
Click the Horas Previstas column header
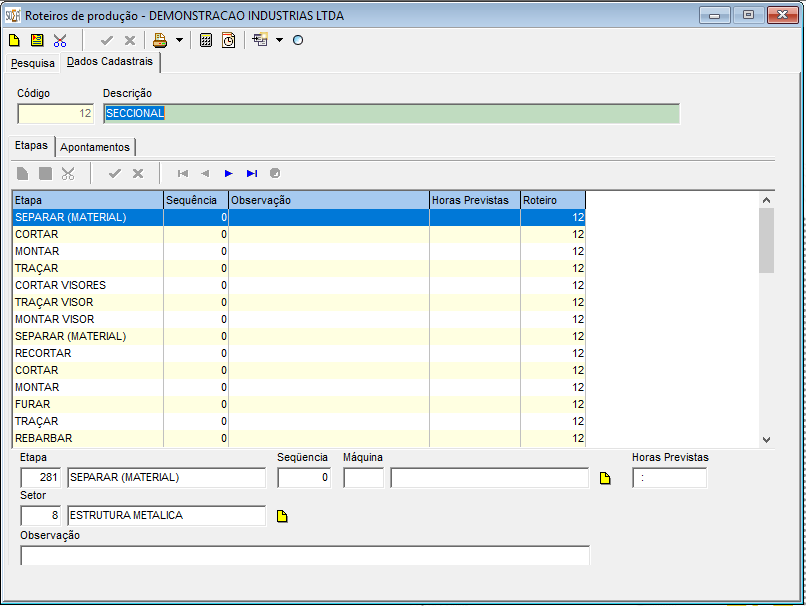(475, 200)
